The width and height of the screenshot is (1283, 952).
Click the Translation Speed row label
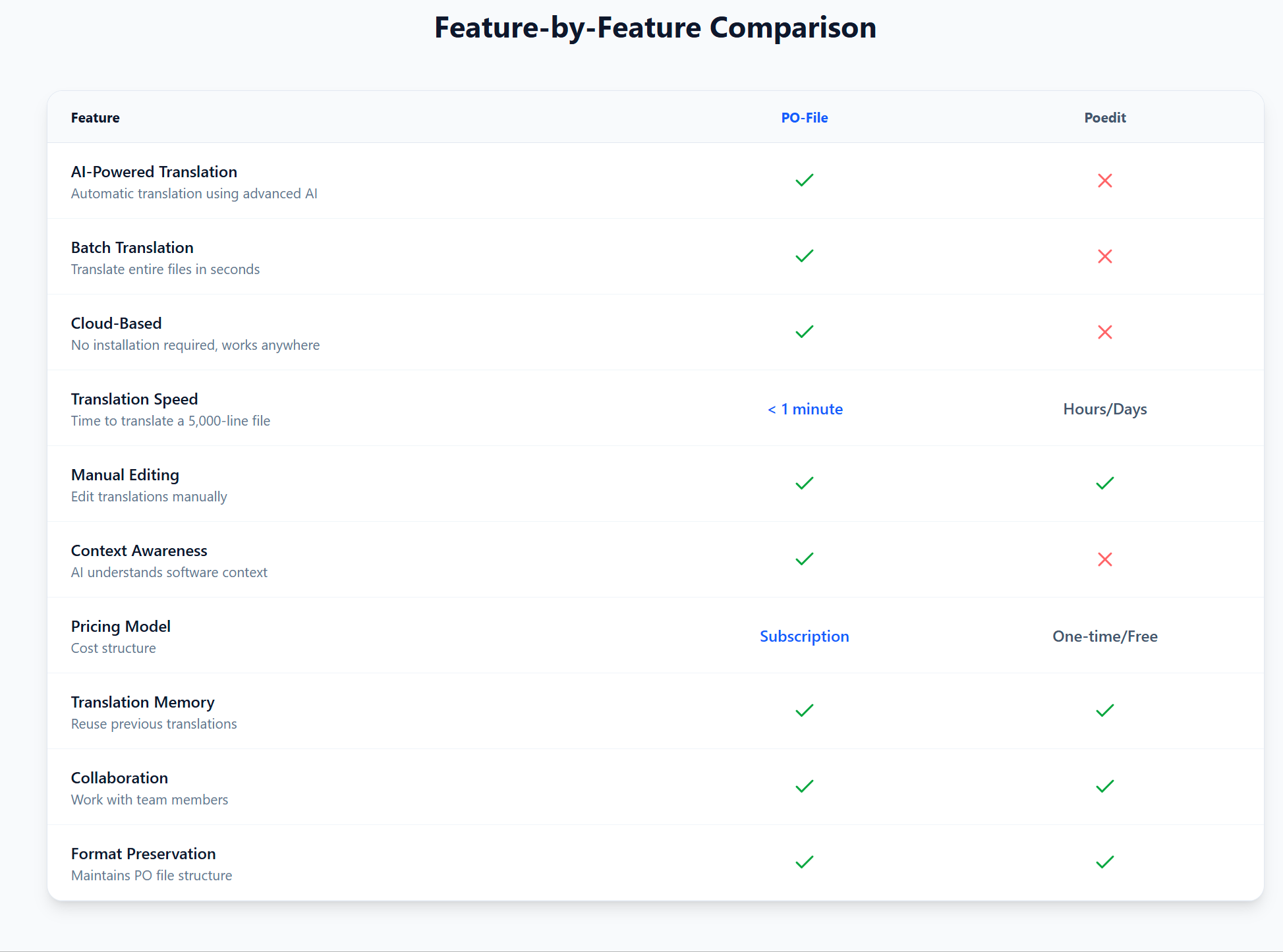point(134,399)
